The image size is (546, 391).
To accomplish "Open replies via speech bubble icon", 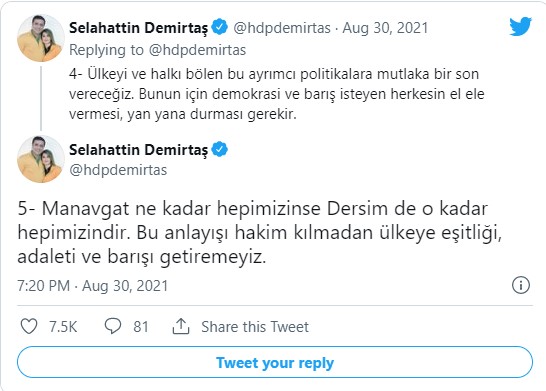I will point(113,326).
